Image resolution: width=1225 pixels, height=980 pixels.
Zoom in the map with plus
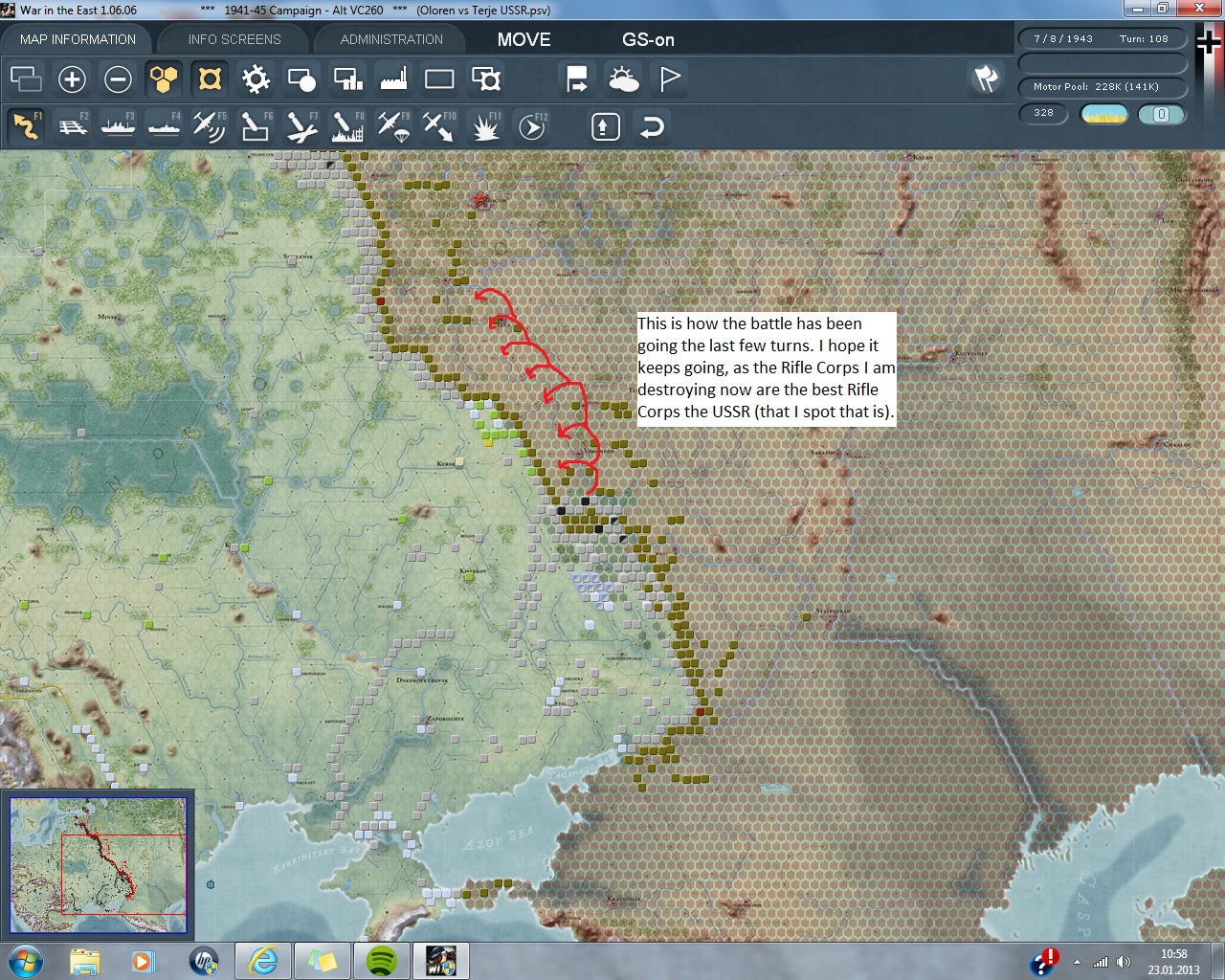coord(72,78)
